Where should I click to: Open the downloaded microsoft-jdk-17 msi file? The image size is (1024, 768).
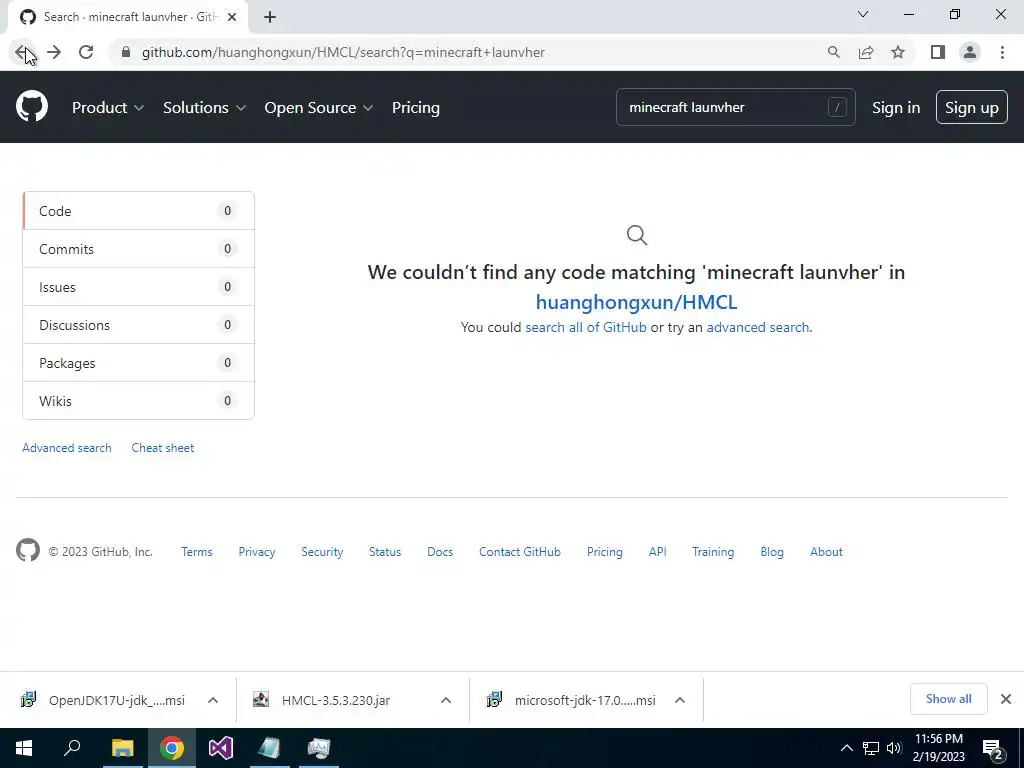coord(571,700)
